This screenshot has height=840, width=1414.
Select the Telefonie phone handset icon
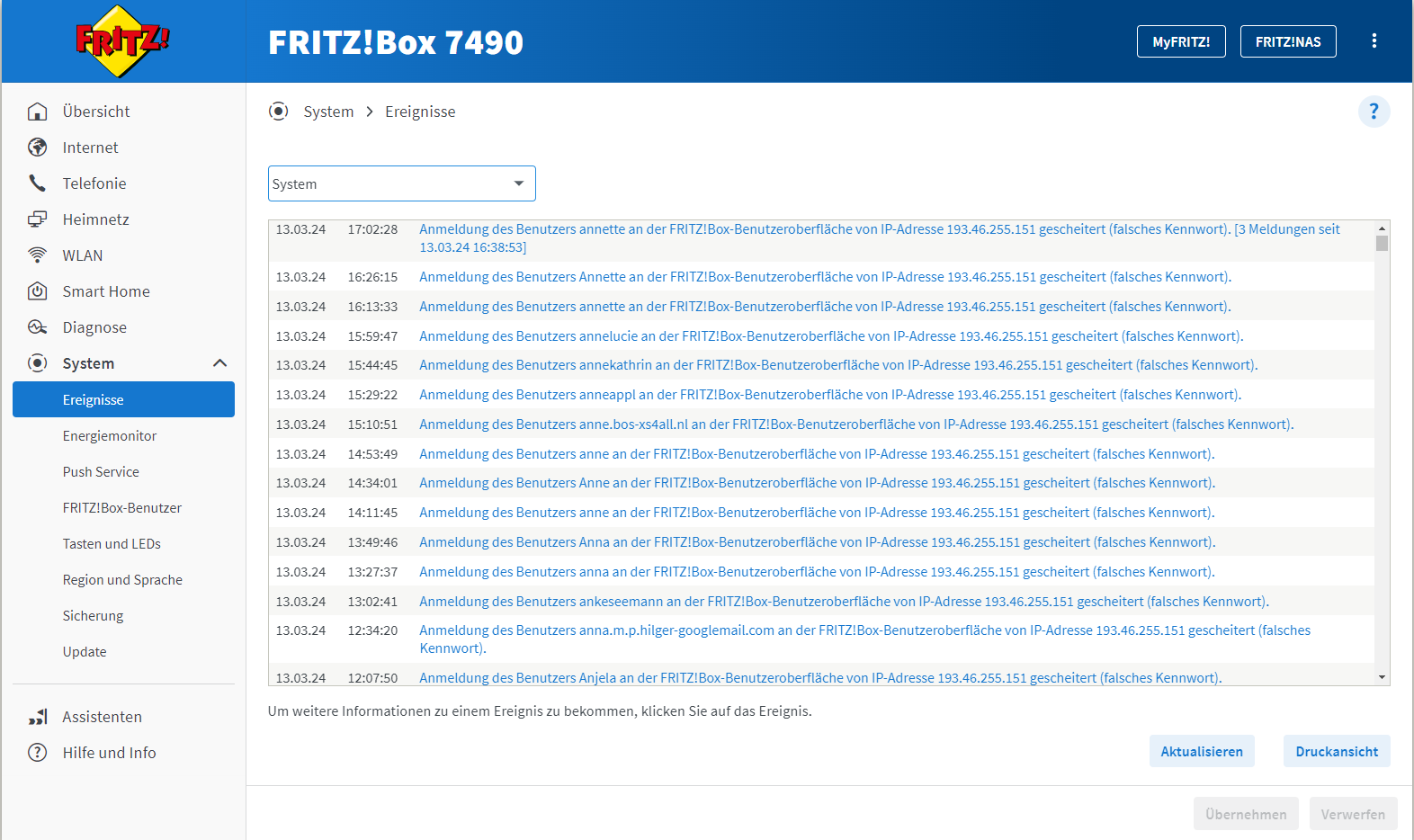click(37, 183)
